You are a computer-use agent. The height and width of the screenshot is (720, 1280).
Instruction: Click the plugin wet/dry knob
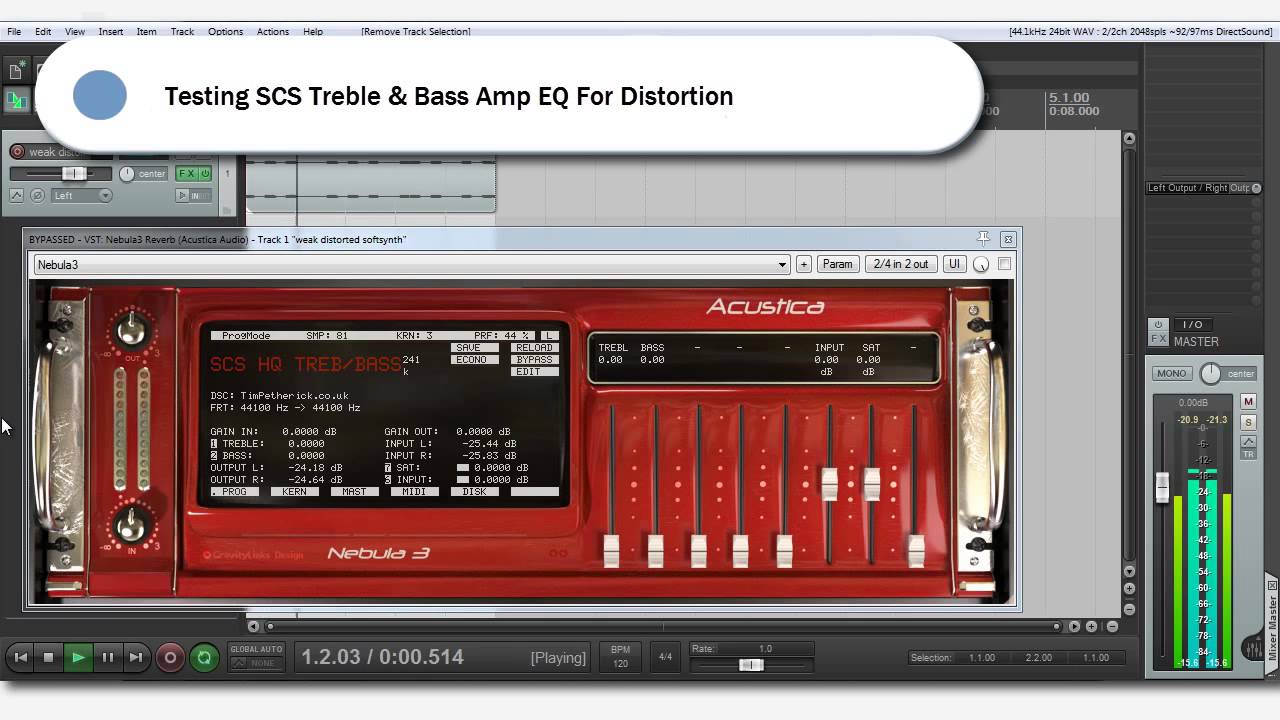tap(981, 265)
